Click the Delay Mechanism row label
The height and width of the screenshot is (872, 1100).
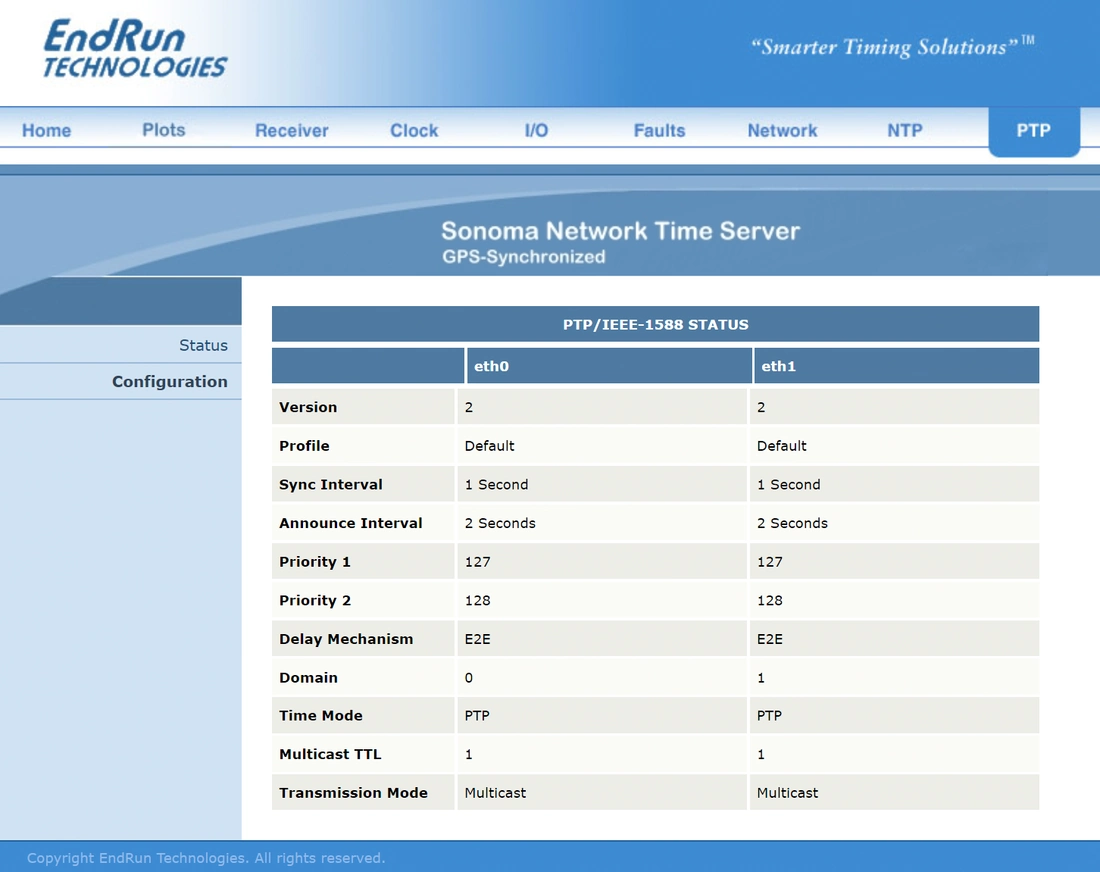[x=346, y=638]
